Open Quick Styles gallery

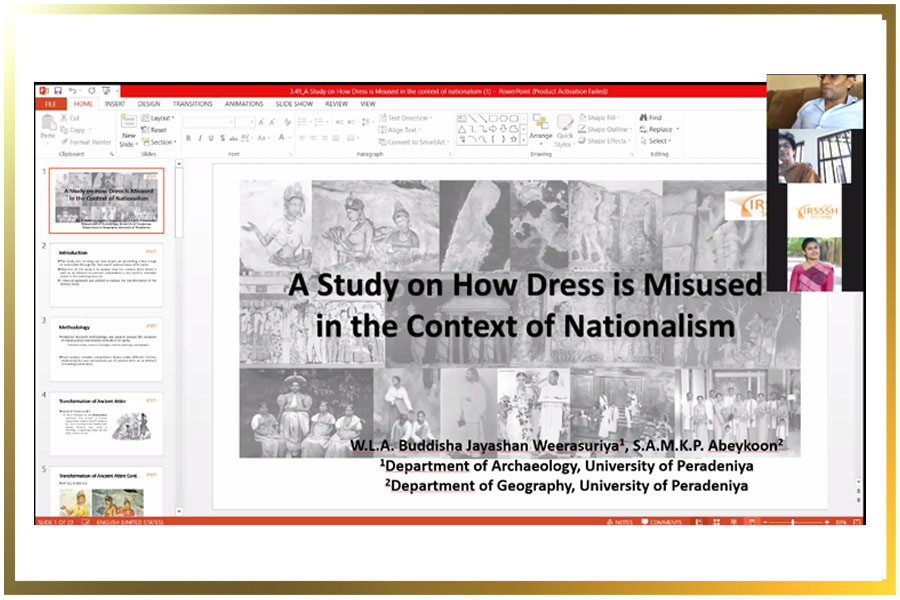[x=564, y=130]
